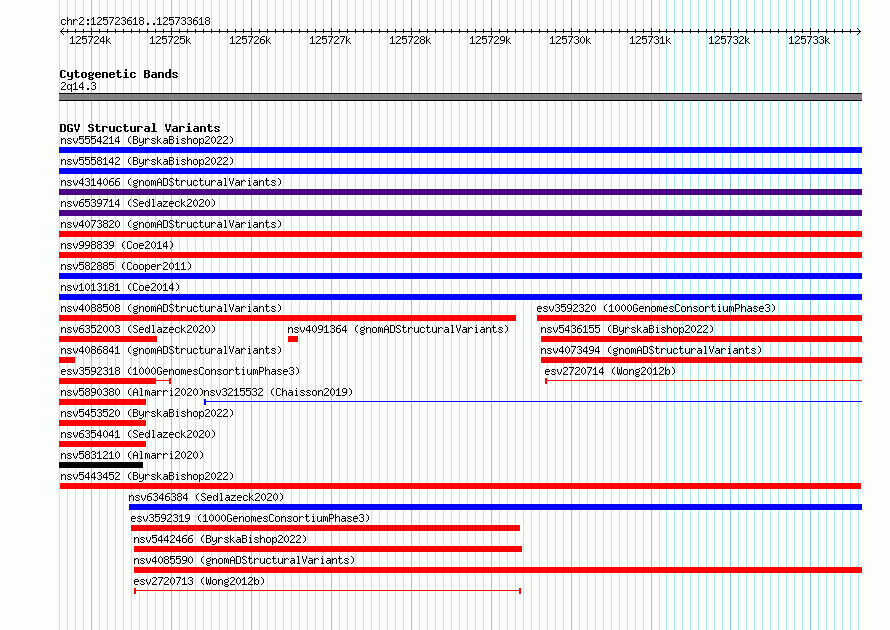Click the 2q14.3 band label
The height and width of the screenshot is (630, 890).
coord(78,86)
